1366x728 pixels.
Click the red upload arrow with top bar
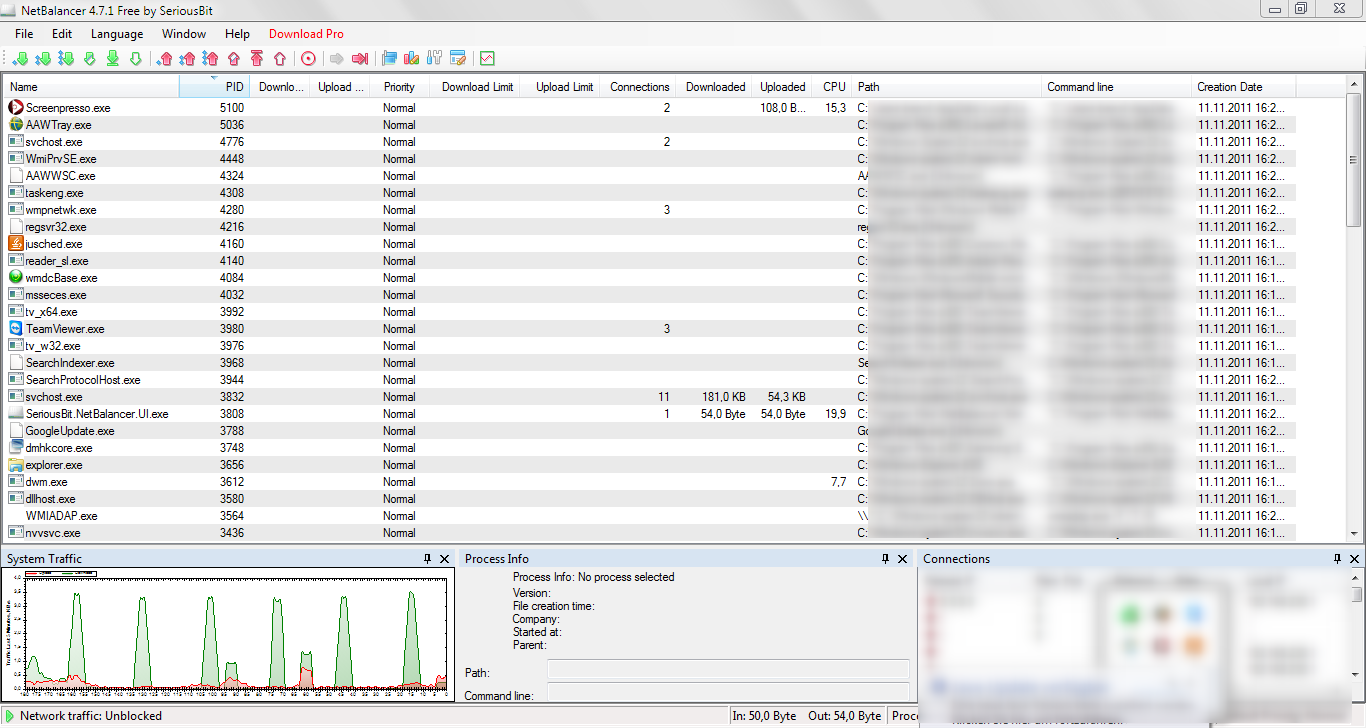[x=257, y=59]
